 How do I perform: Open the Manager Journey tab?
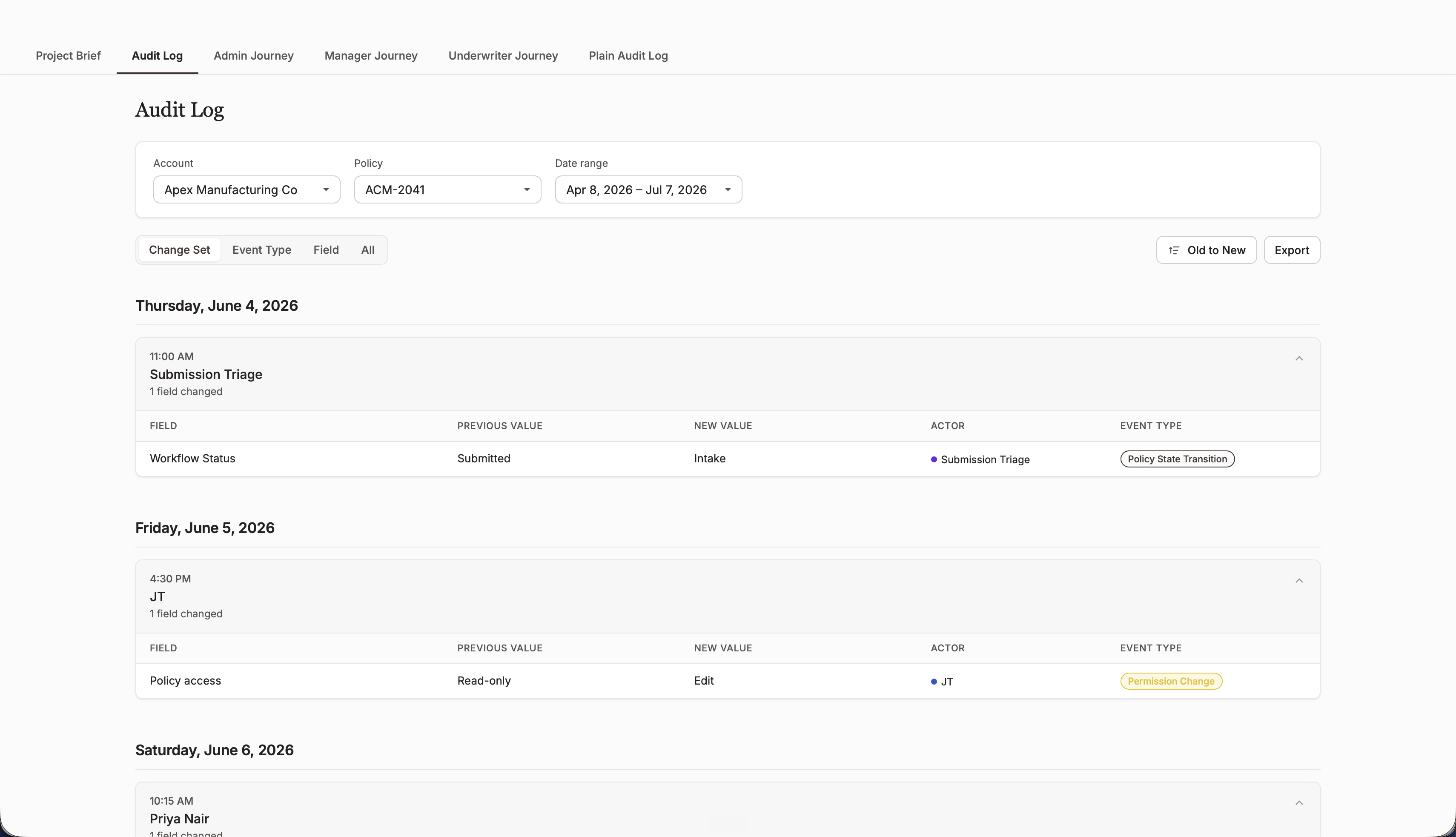tap(371, 56)
